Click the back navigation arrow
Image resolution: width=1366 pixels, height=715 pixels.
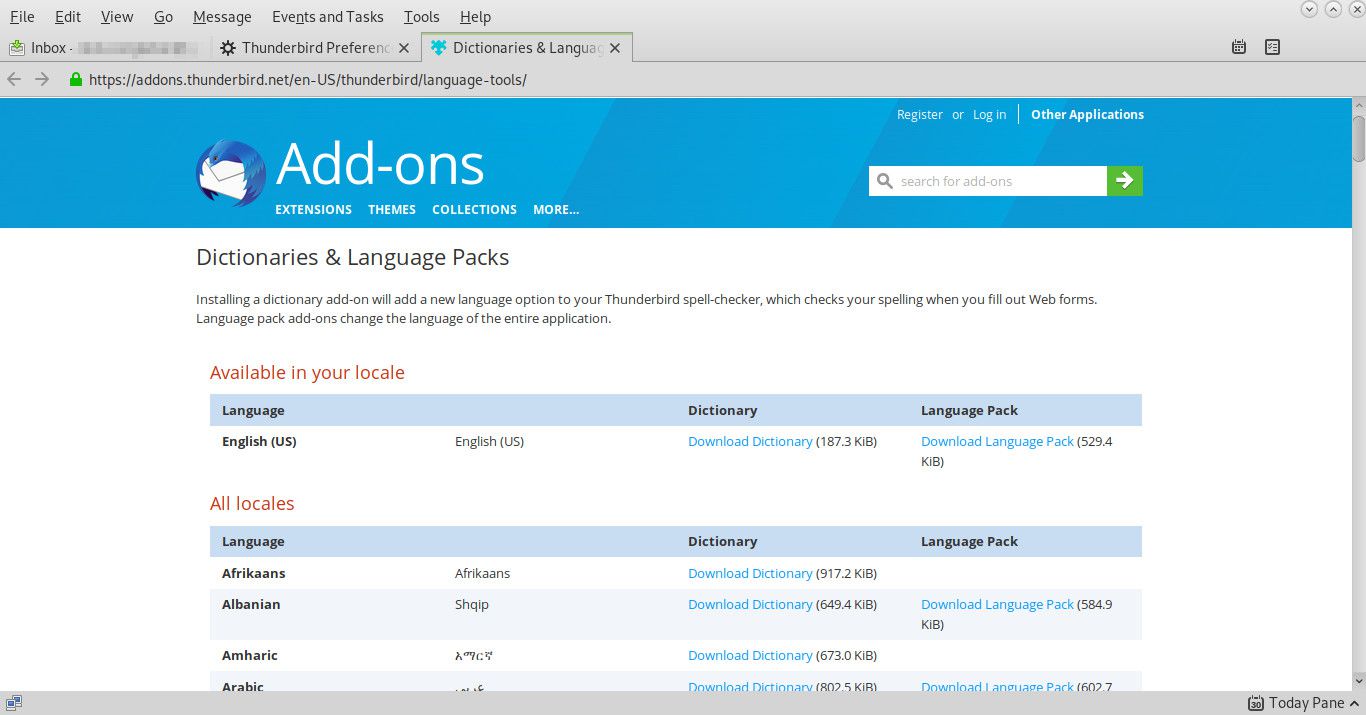click(x=14, y=80)
